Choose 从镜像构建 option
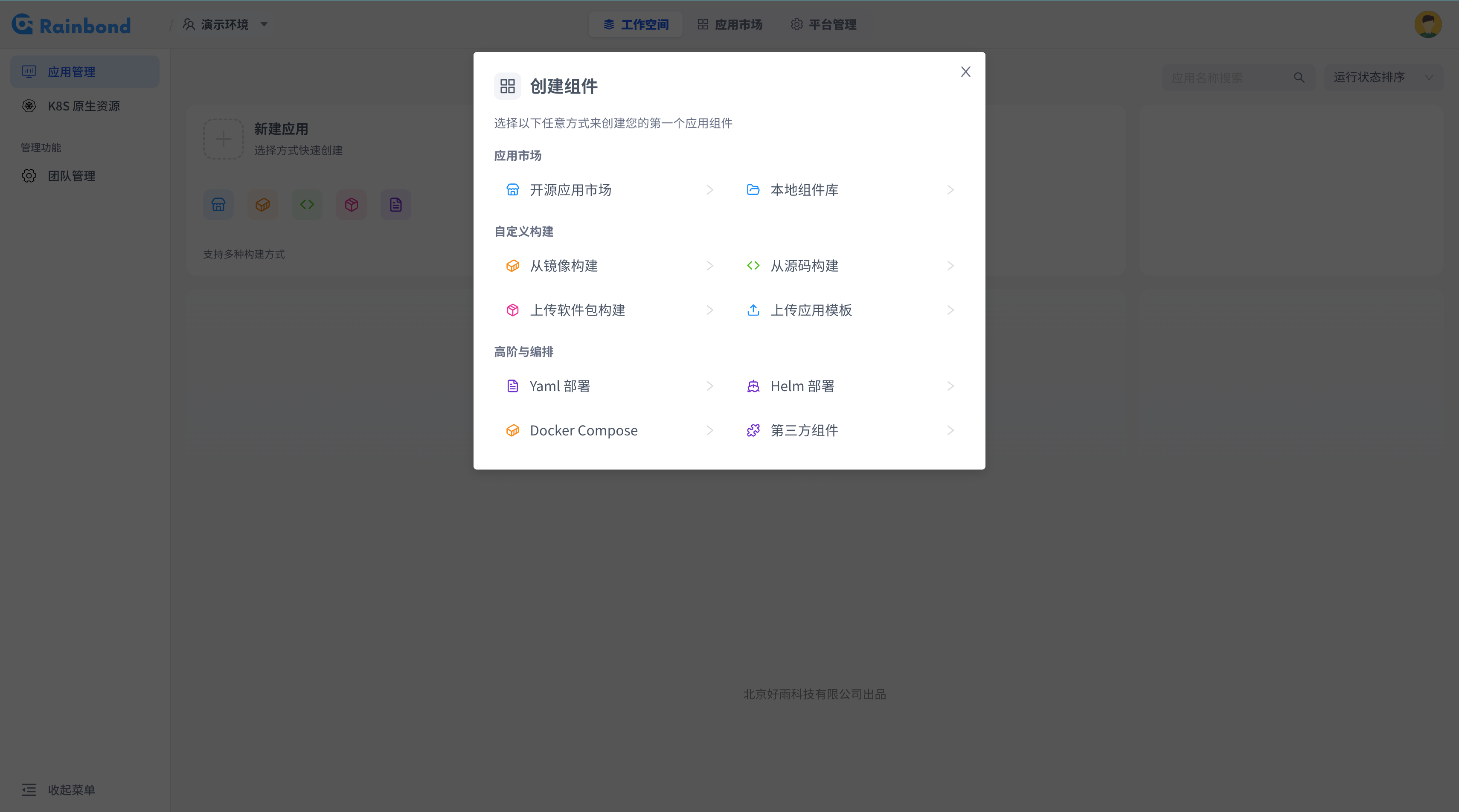The width and height of the screenshot is (1459, 812). (610, 266)
